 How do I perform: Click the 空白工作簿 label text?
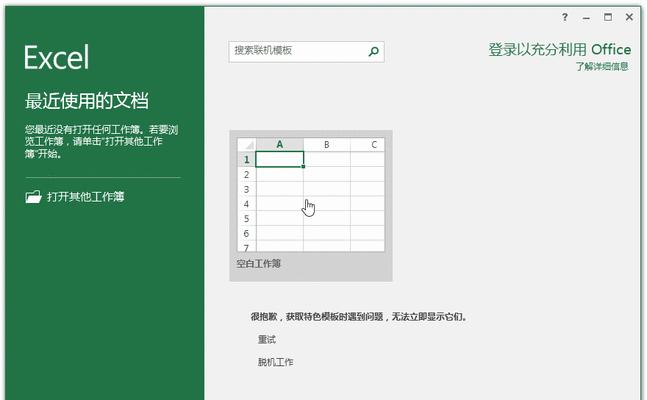258,264
